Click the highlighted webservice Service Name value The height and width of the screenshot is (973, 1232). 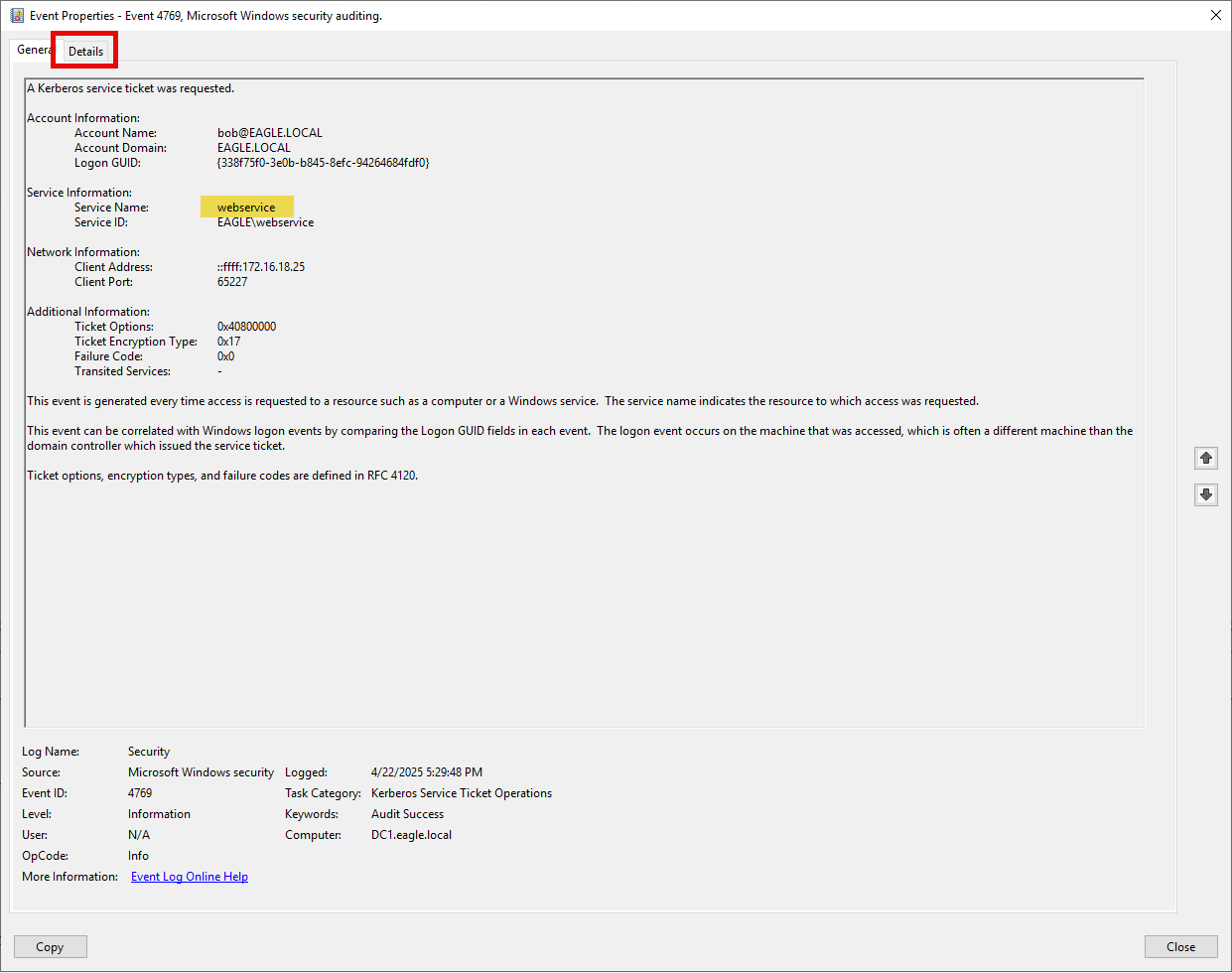(x=246, y=208)
